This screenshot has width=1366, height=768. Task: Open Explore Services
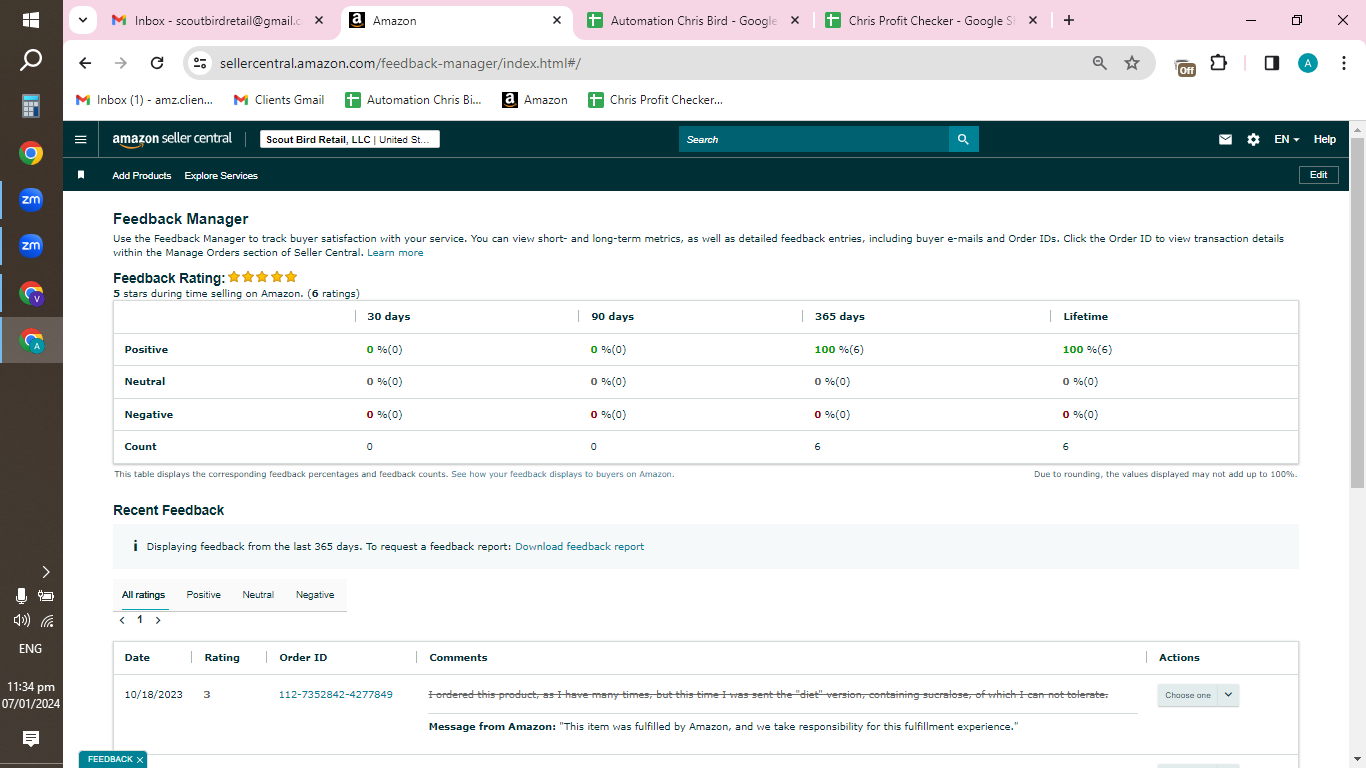coord(221,176)
